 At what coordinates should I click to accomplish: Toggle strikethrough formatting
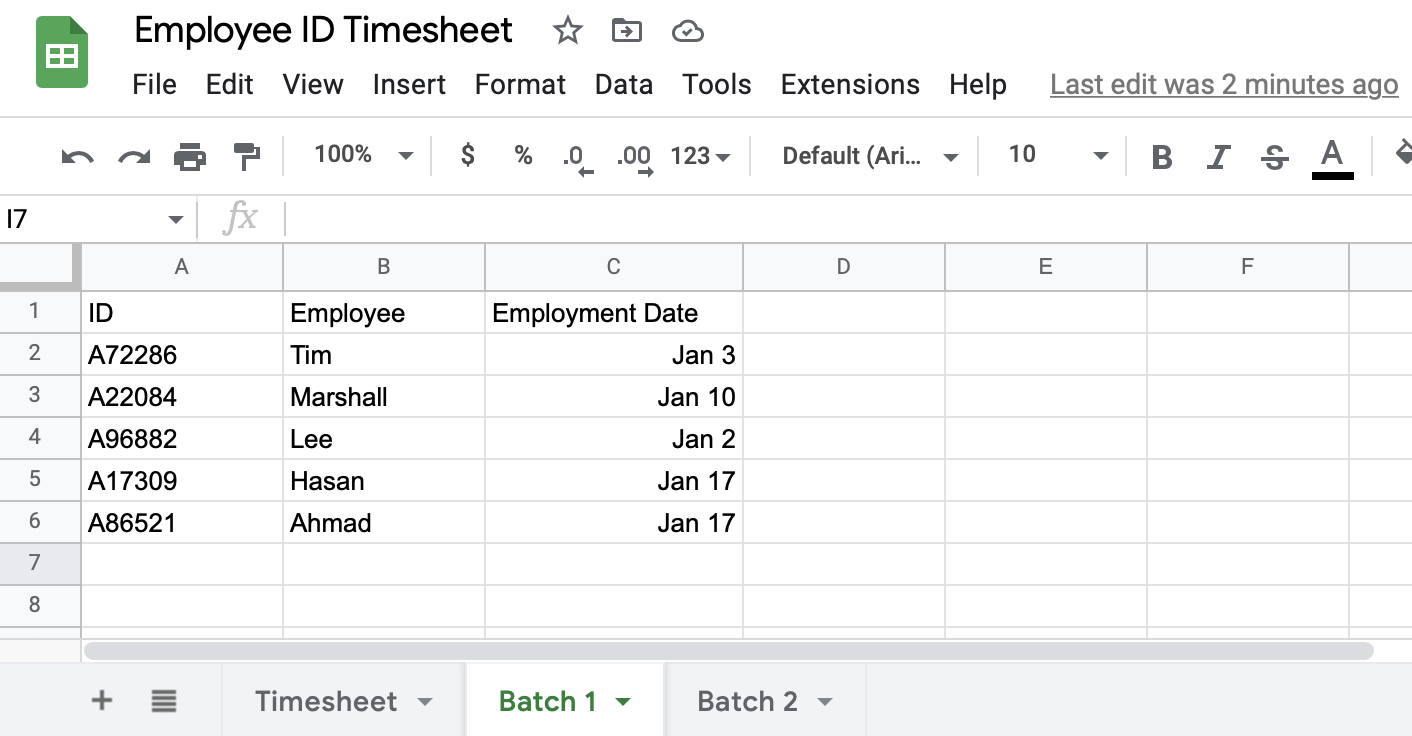(x=1274, y=157)
